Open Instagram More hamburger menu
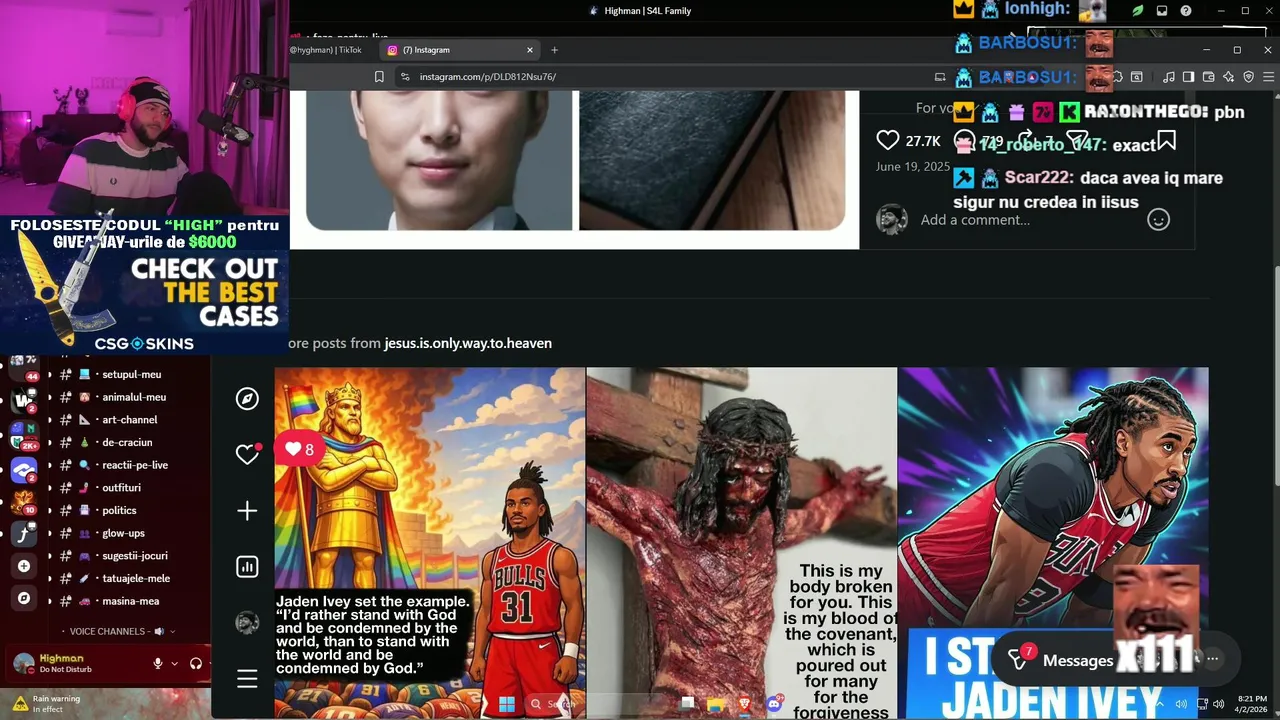Image resolution: width=1280 pixels, height=720 pixels. (247, 680)
